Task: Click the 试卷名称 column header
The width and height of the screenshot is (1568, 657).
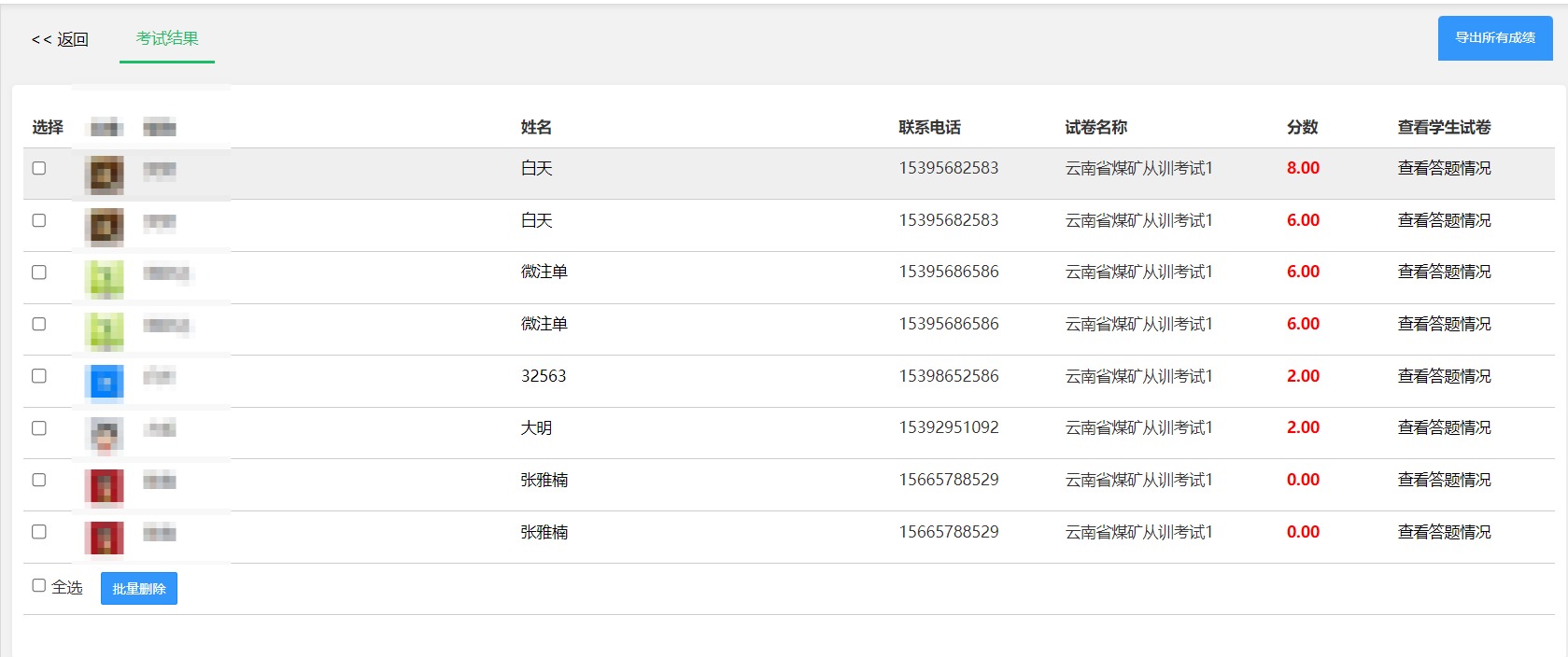Action: 1095,127
